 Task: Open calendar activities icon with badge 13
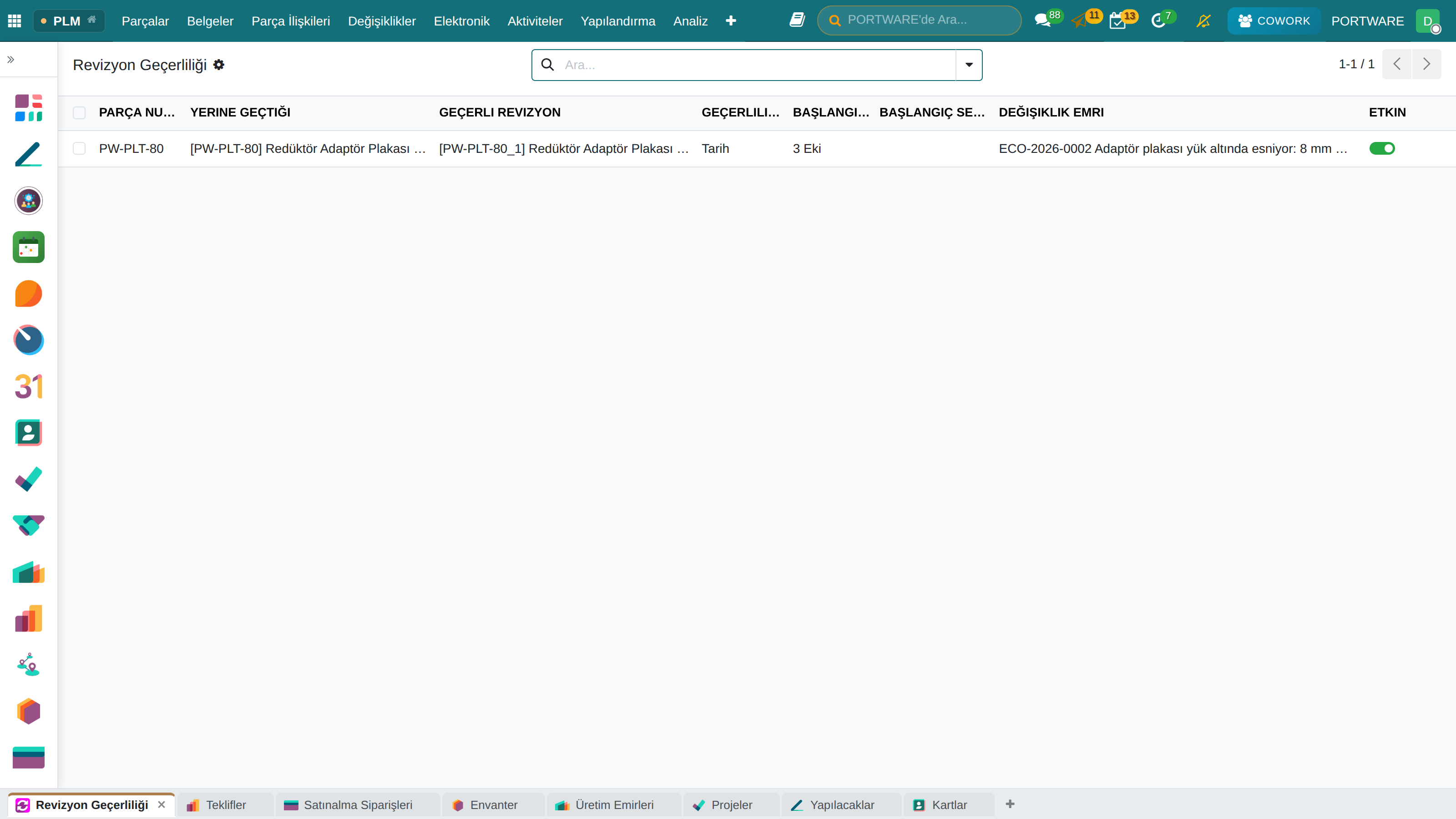pyautogui.click(x=1117, y=21)
